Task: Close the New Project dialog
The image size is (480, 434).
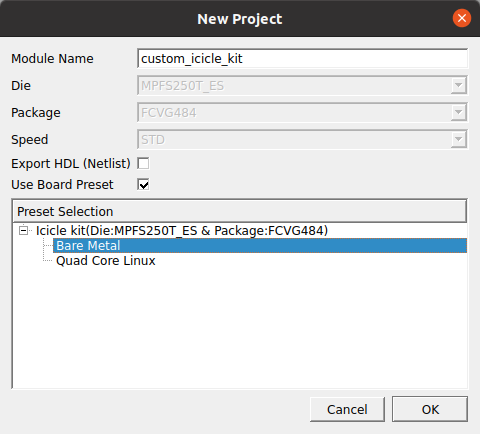Action: click(x=462, y=18)
